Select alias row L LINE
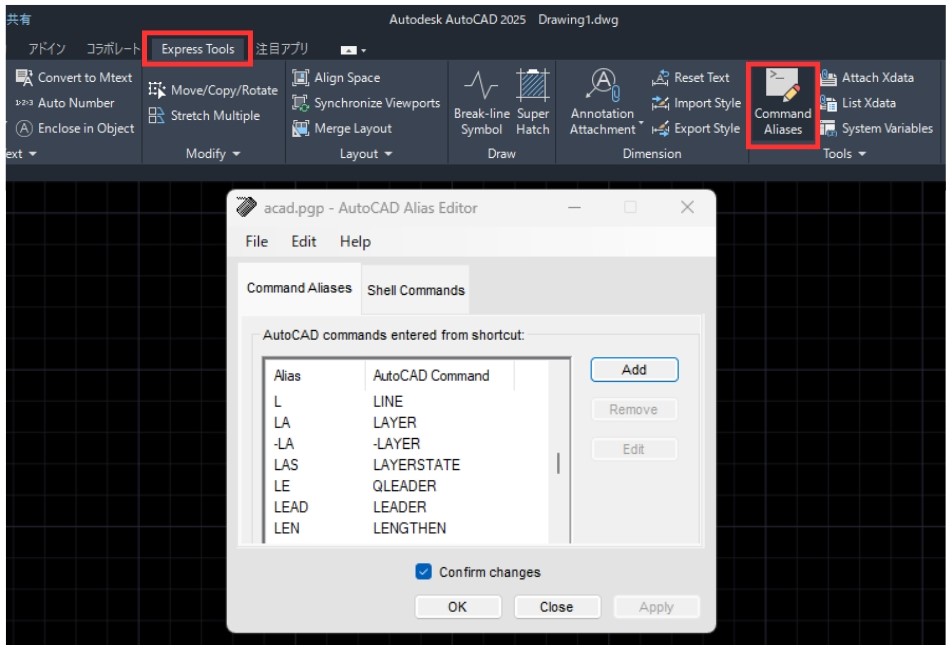This screenshot has height=651, width=952. [407, 401]
